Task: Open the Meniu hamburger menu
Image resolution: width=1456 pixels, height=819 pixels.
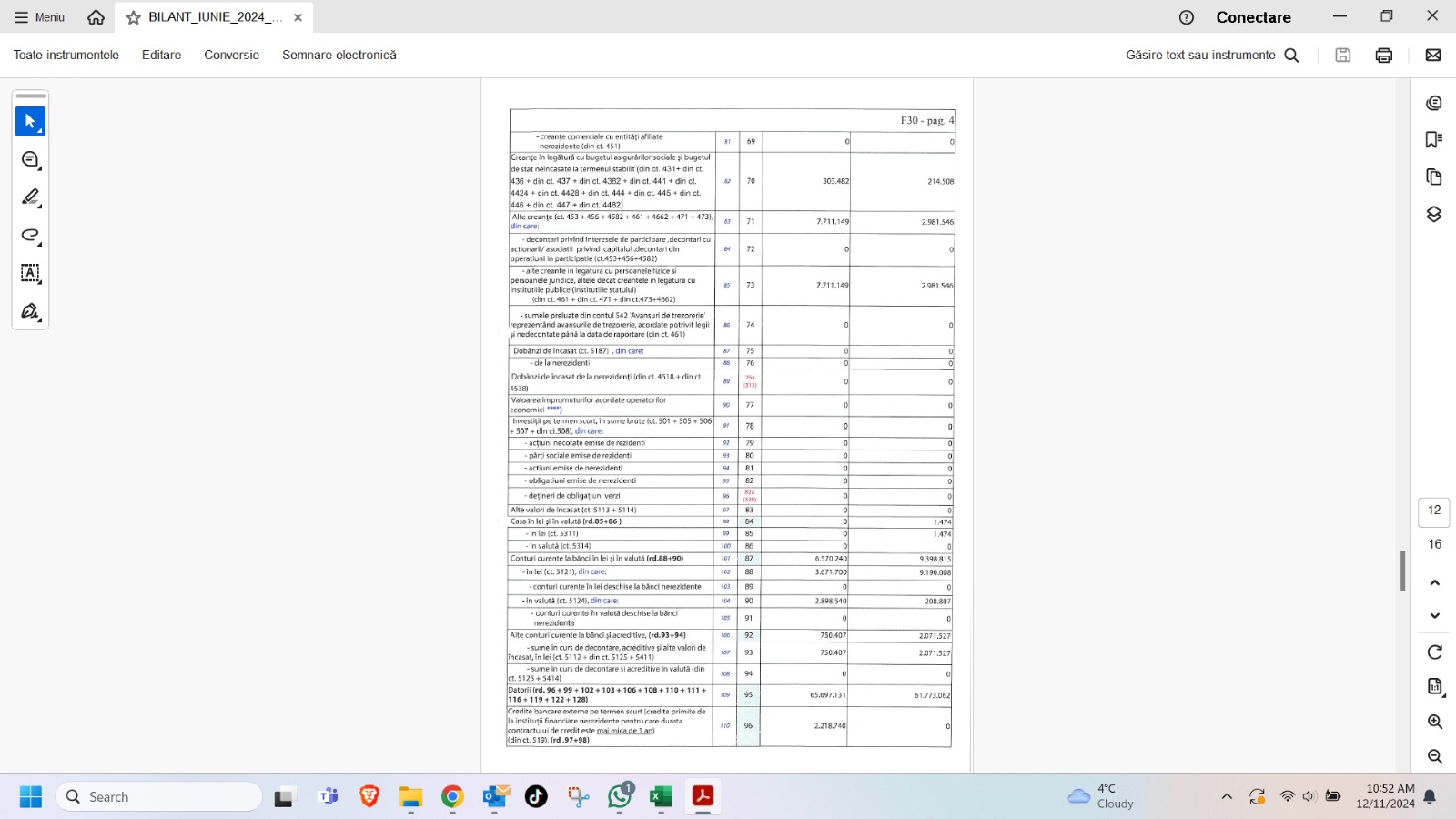Action: point(39,17)
